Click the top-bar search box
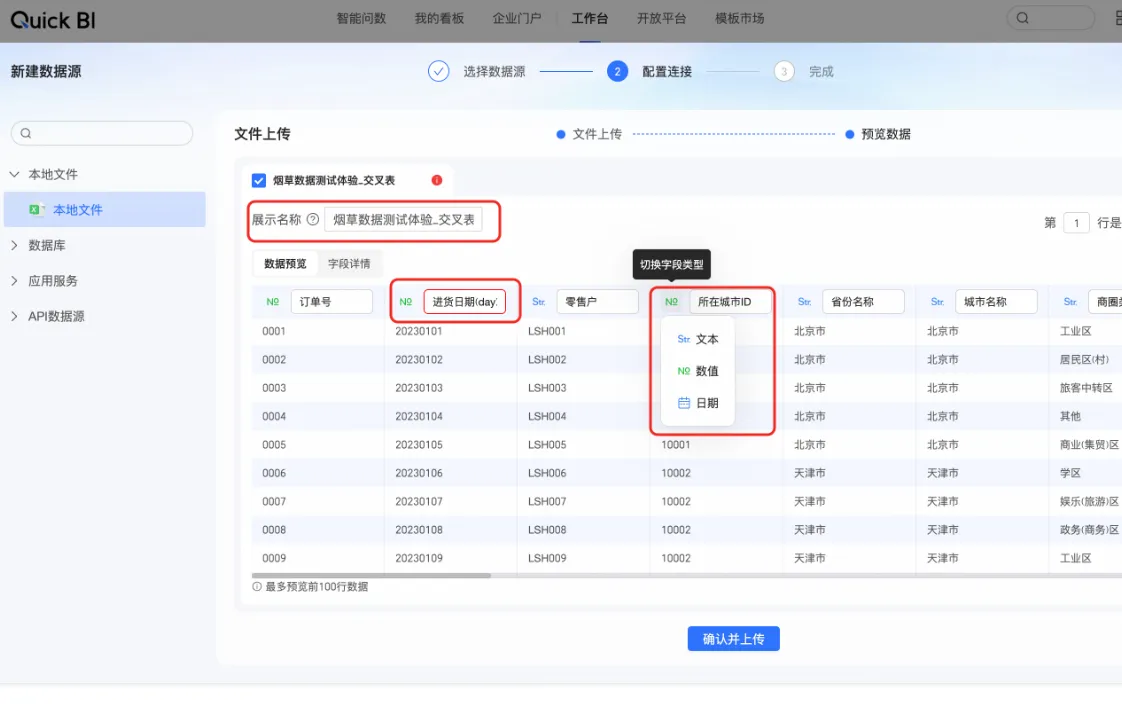1122x707 pixels. (1050, 18)
